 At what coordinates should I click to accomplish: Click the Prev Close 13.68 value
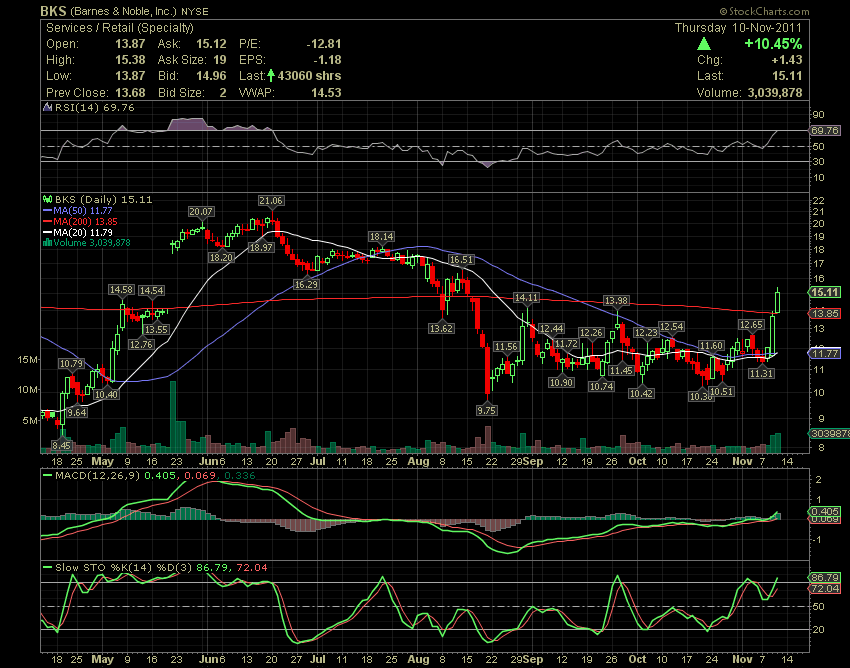click(x=130, y=93)
